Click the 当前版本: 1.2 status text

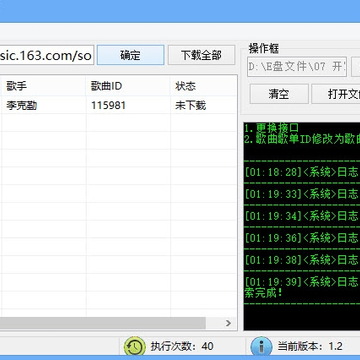point(310,346)
